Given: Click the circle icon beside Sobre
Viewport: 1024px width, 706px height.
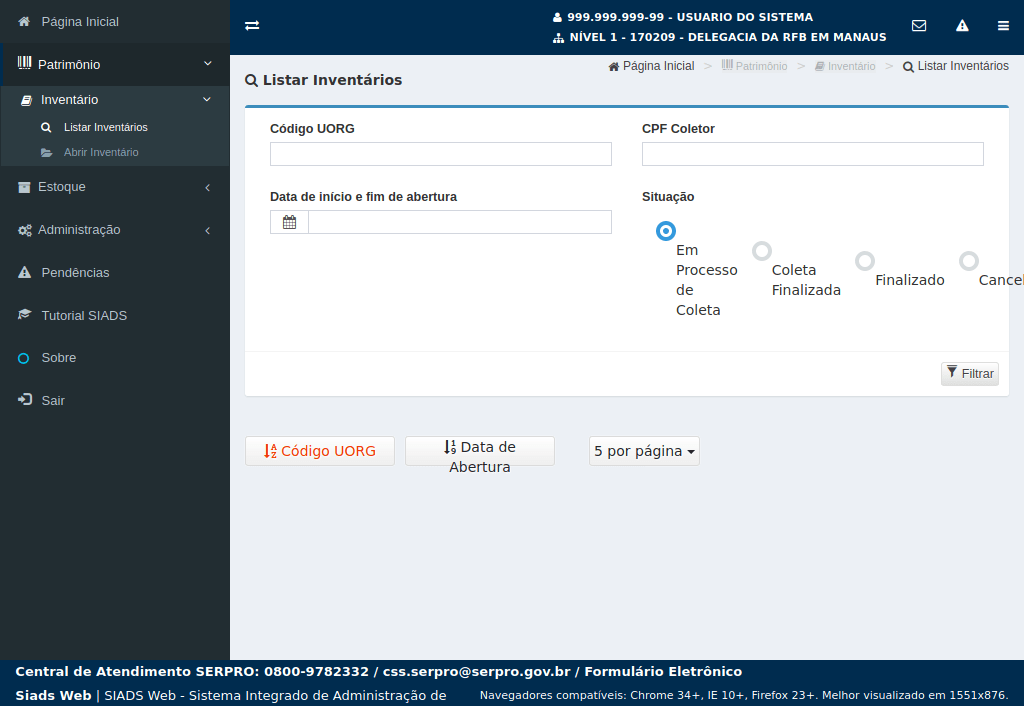Looking at the screenshot, I should 24,358.
